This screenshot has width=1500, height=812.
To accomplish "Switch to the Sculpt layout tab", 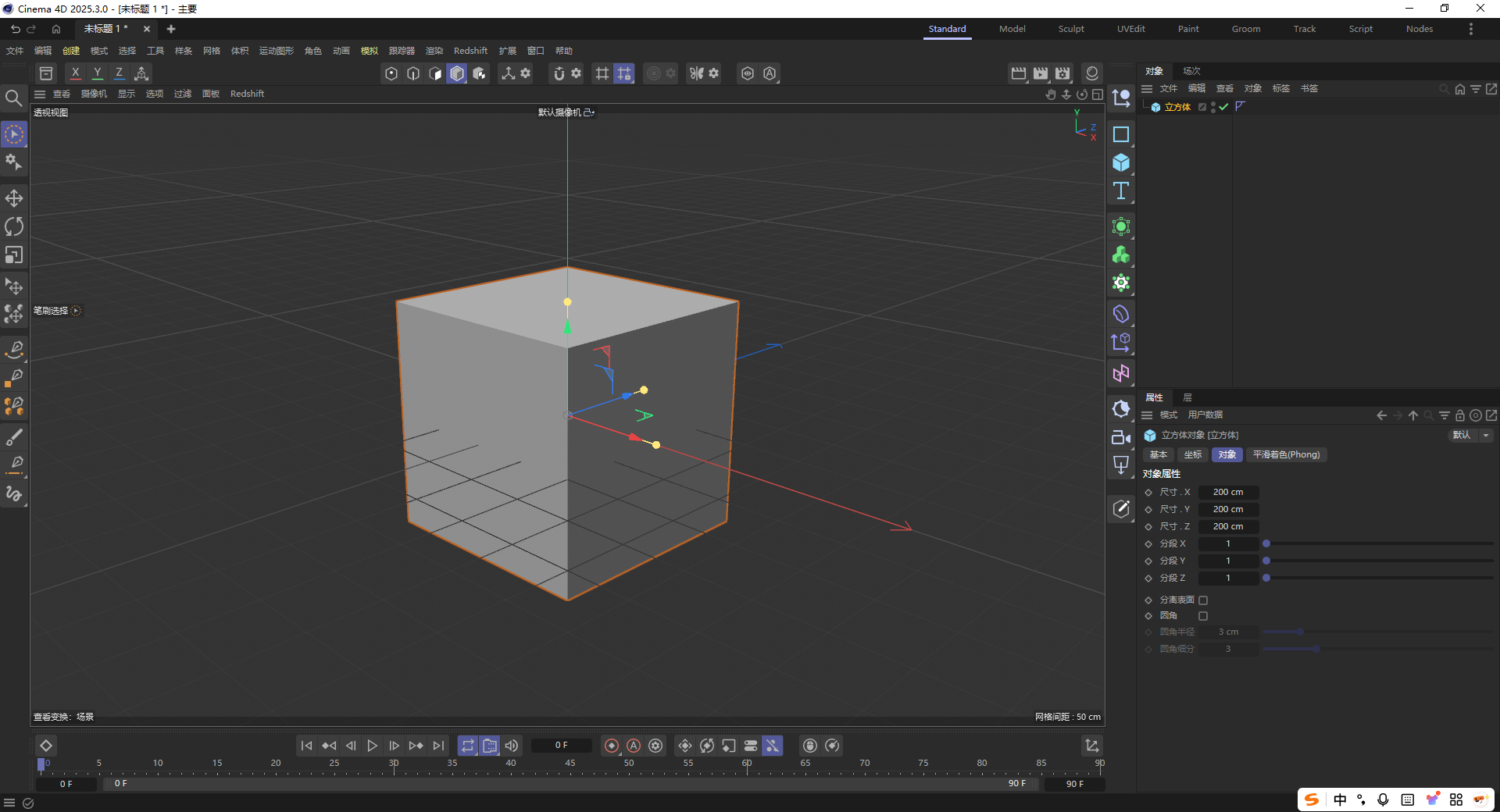I will (1070, 29).
